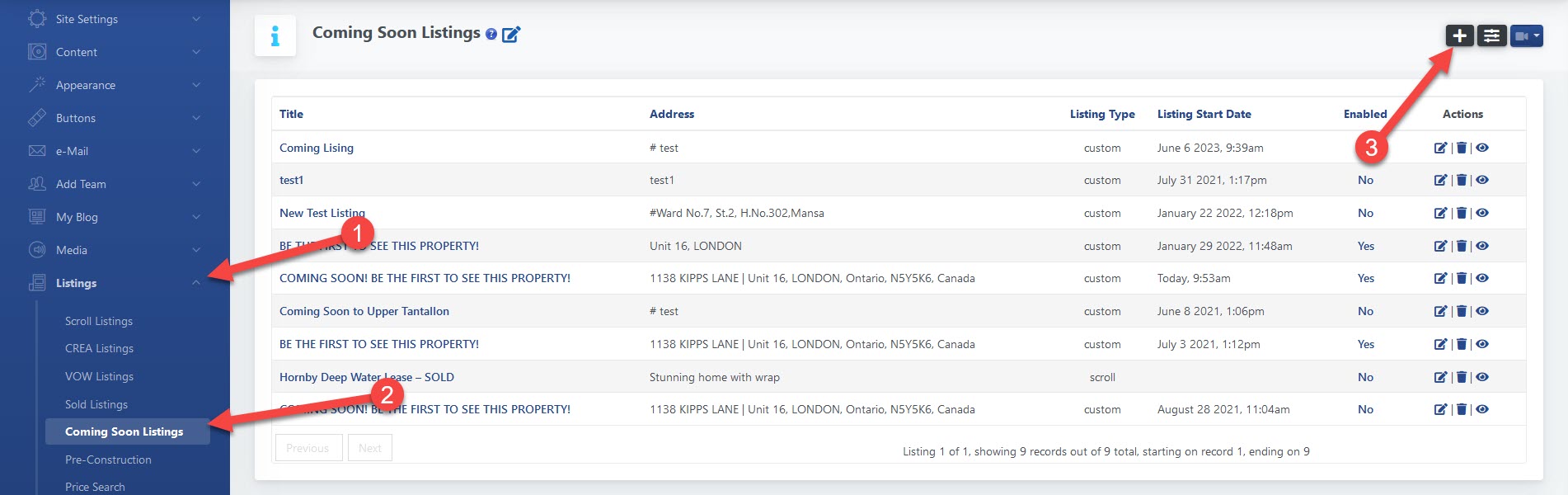Click the blue question mark help icon
This screenshot has width=1568, height=495.
[491, 34]
